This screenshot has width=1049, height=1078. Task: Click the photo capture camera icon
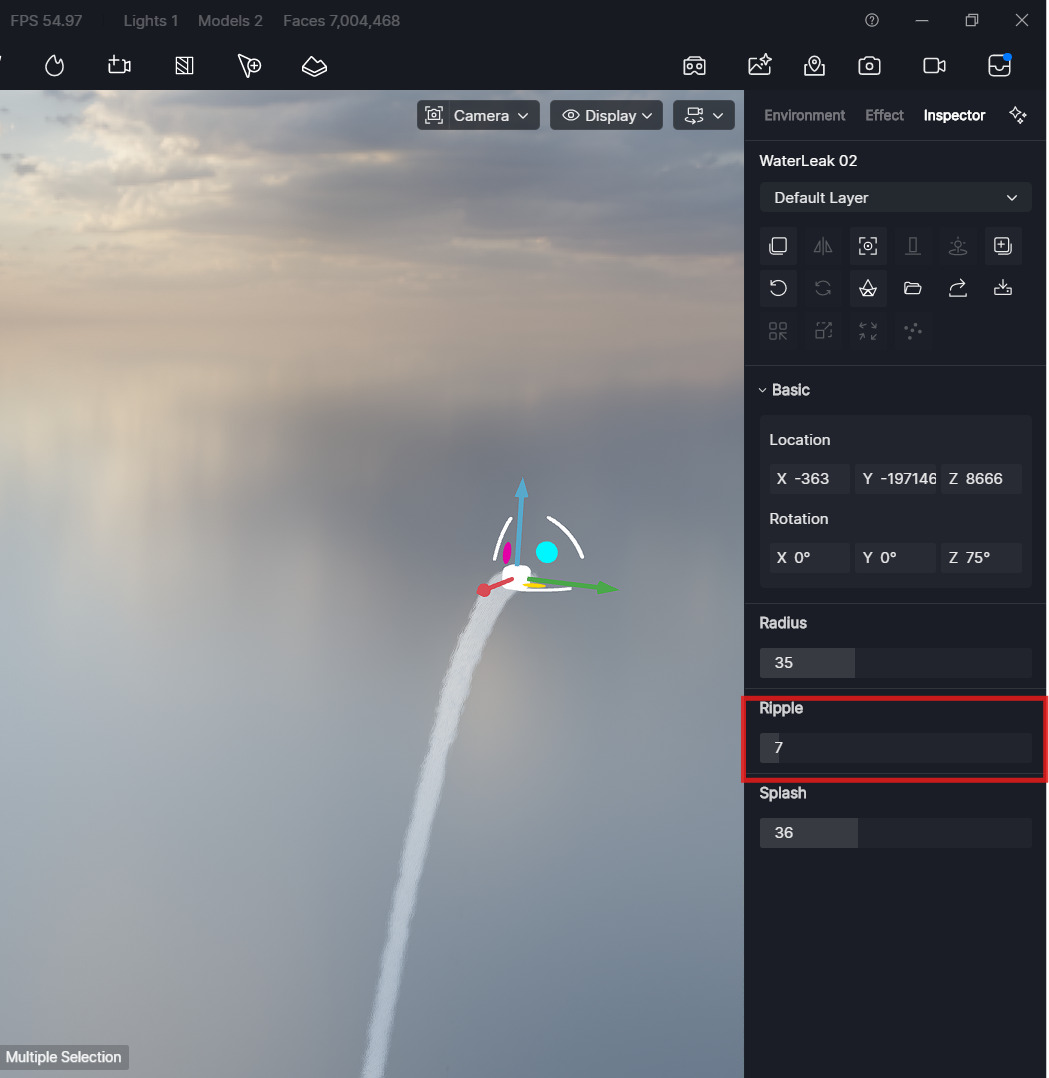869,66
